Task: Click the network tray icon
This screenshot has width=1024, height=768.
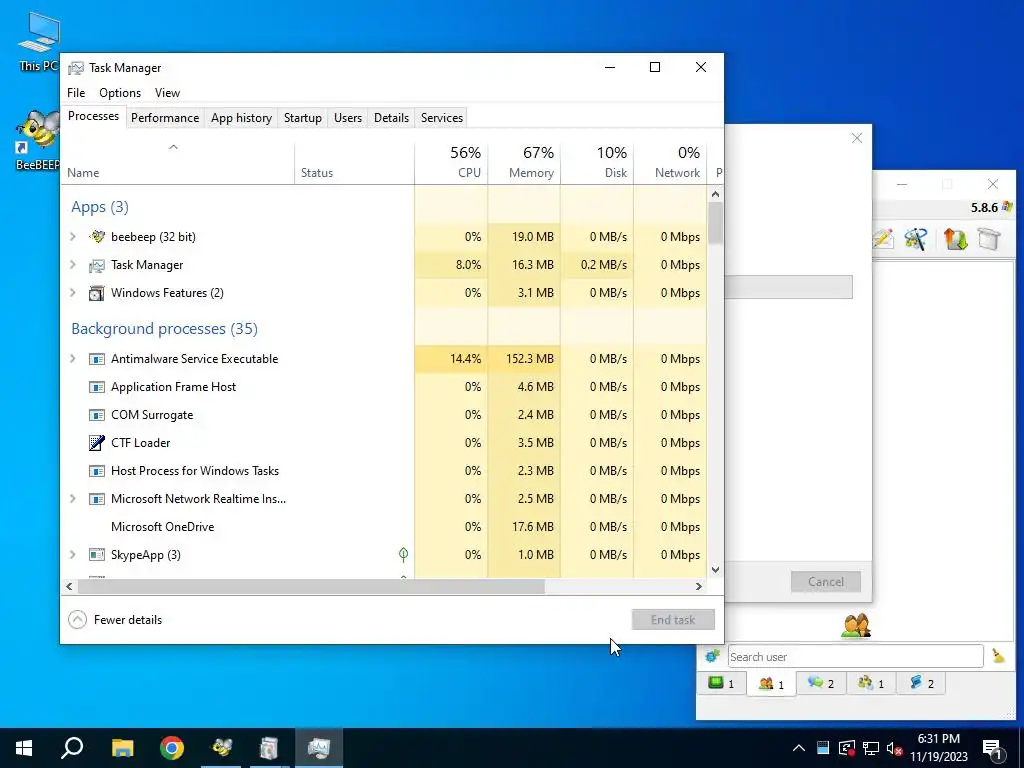Action: [x=871, y=748]
